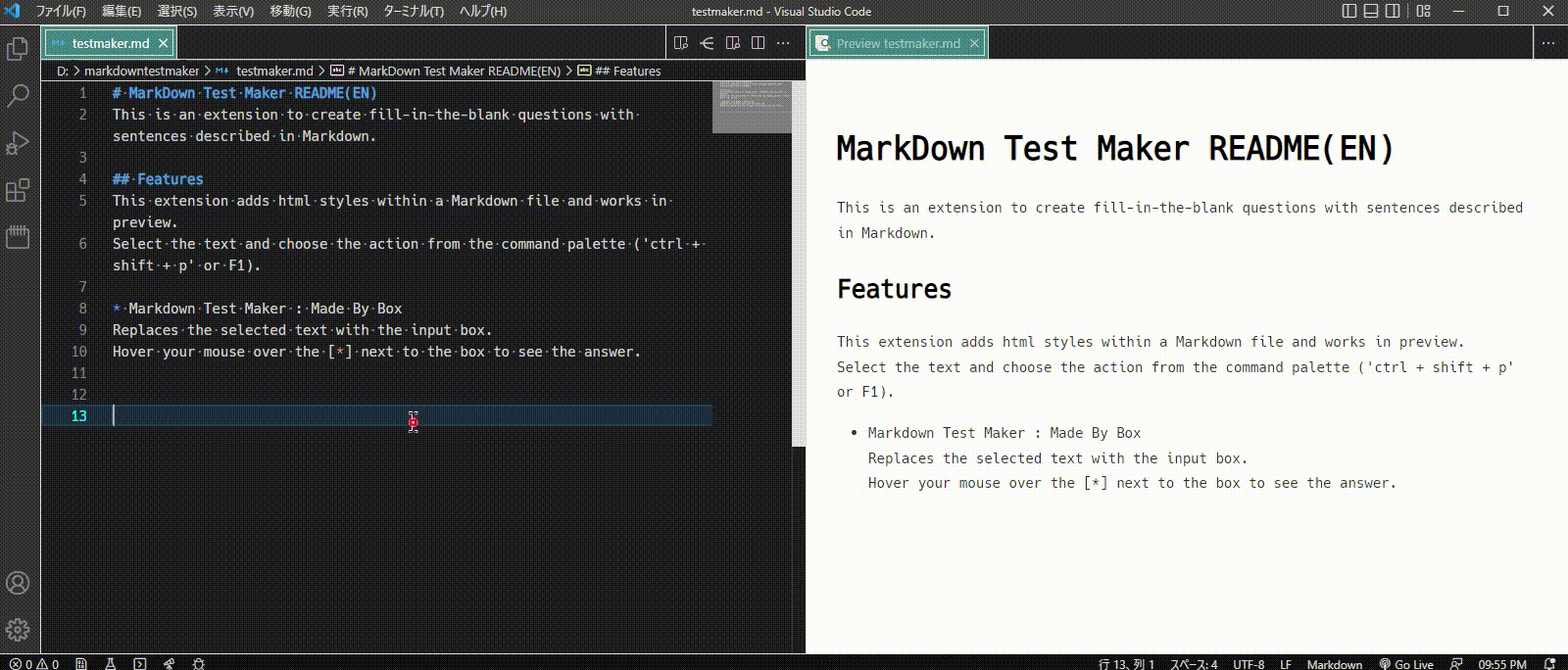Viewport: 1568px width, 670px height.
Task: Click the editor minimap thumbnail
Action: click(x=752, y=107)
